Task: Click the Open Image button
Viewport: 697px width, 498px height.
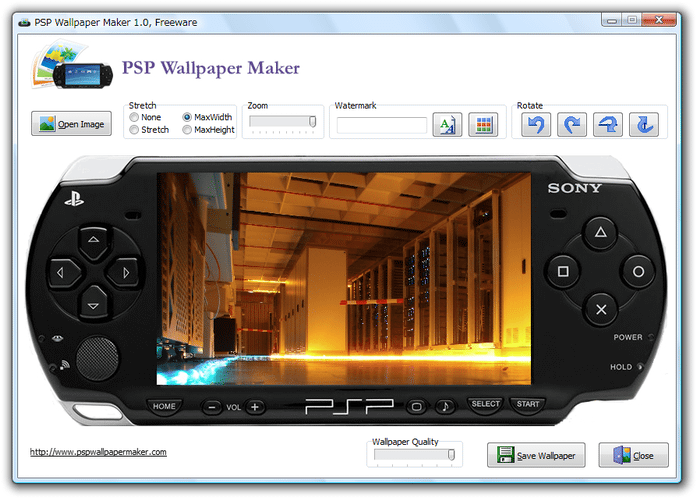Action: pos(71,124)
